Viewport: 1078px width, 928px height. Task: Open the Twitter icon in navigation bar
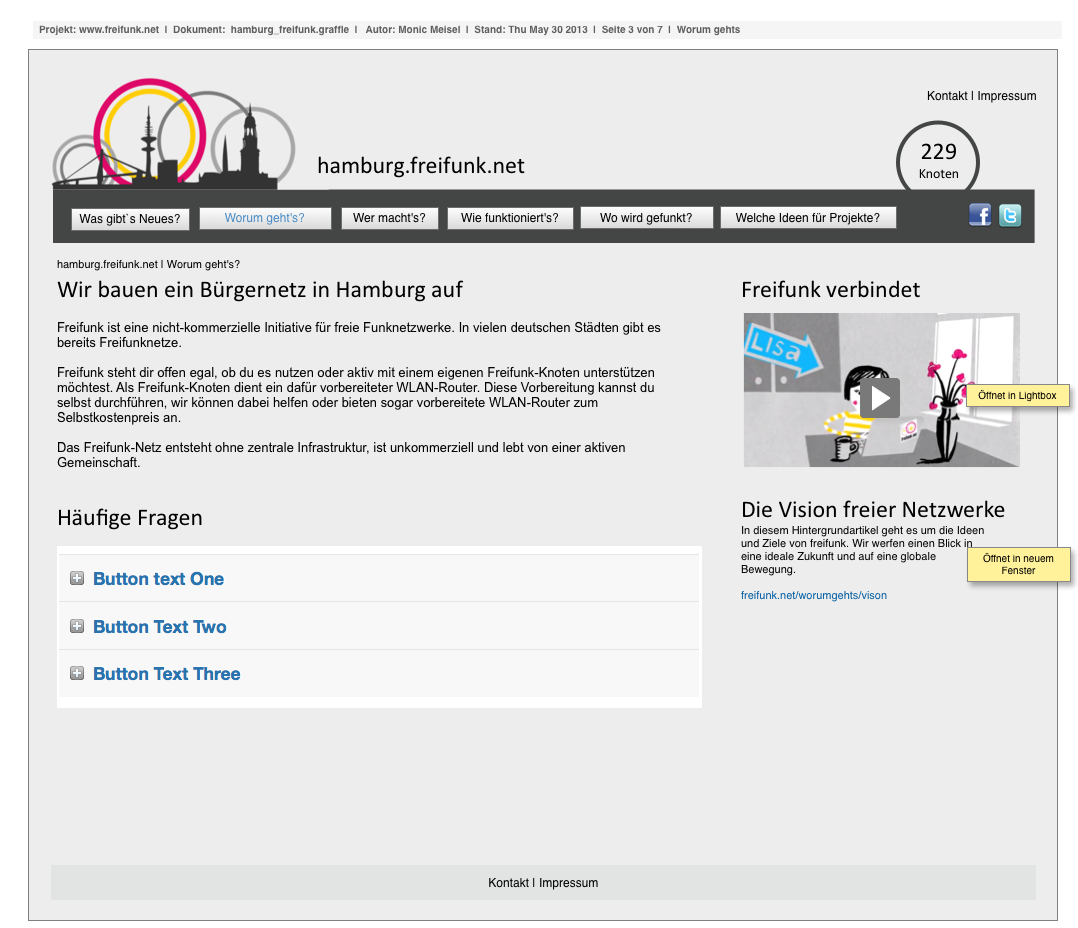(x=1010, y=215)
